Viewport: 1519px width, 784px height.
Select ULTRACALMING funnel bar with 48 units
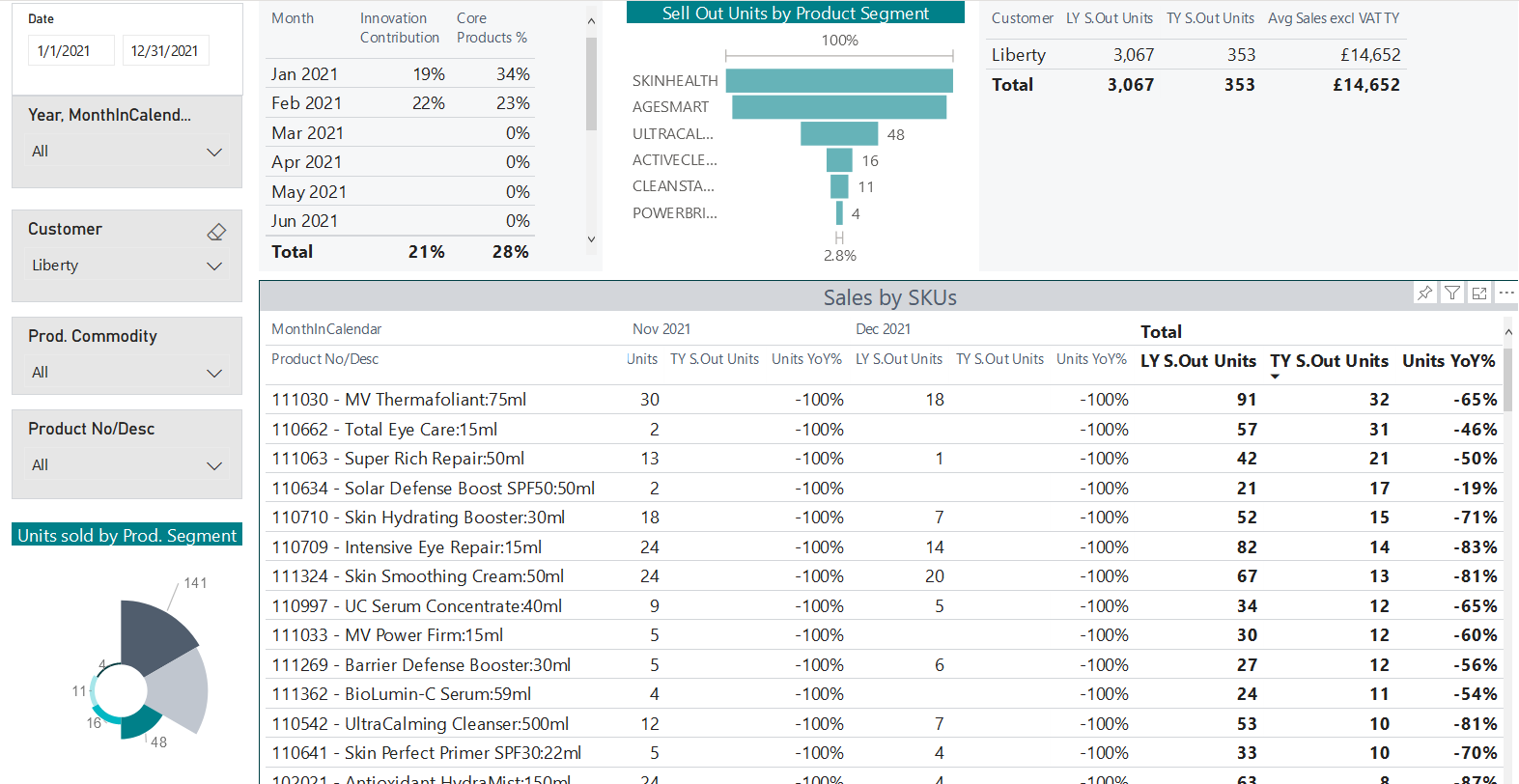pyautogui.click(x=839, y=133)
